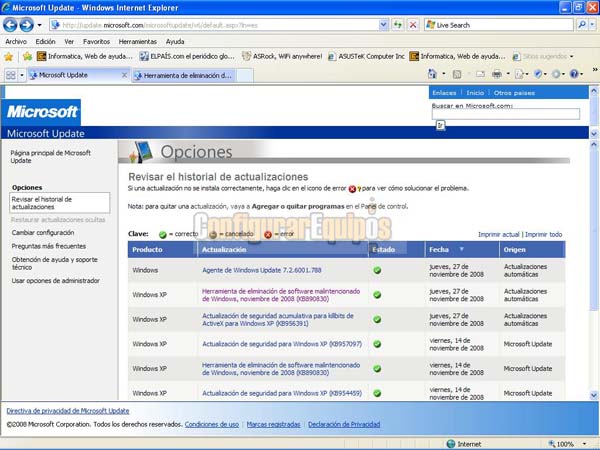Click the browser Forward arrow button

(26, 25)
